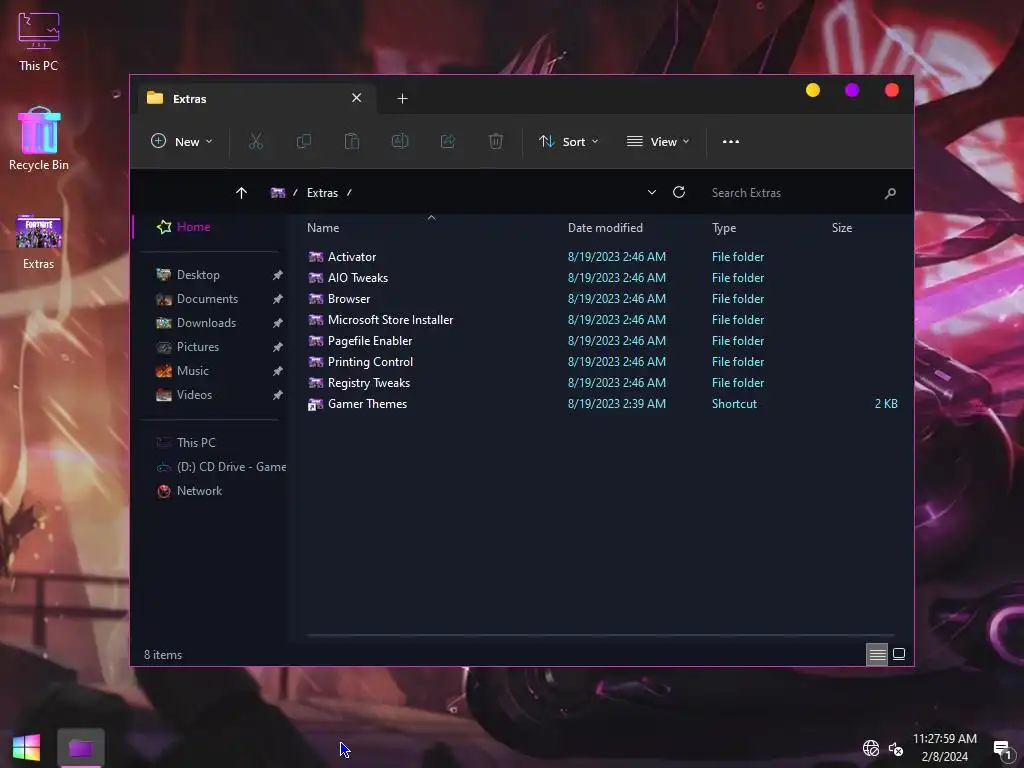Unpin Desktop pin icon in sidebar

pos(278,275)
